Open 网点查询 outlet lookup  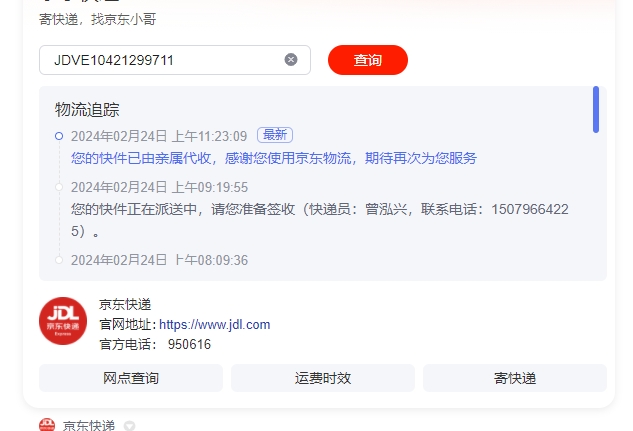pyautogui.click(x=131, y=378)
